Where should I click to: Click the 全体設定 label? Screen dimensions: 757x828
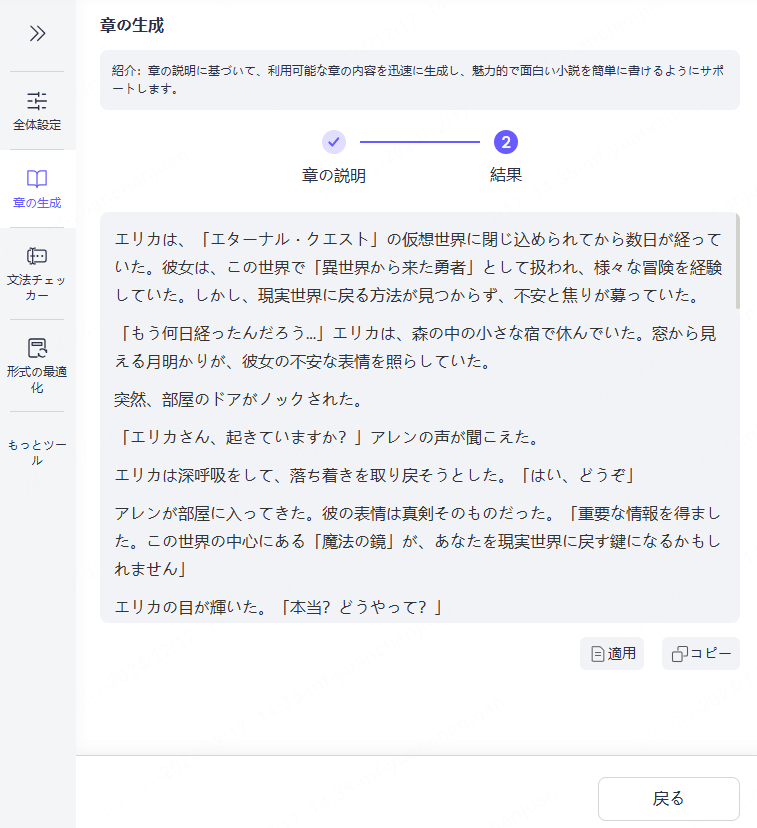tap(37, 125)
